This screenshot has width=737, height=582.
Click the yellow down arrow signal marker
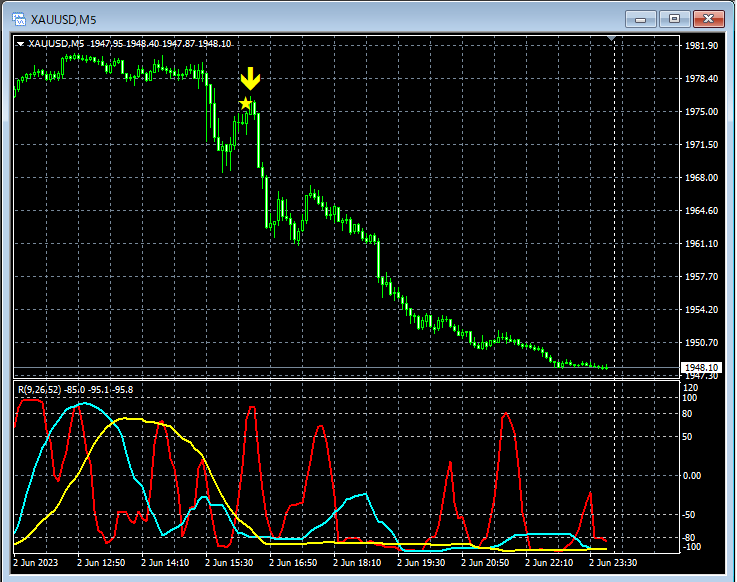pyautogui.click(x=250, y=80)
